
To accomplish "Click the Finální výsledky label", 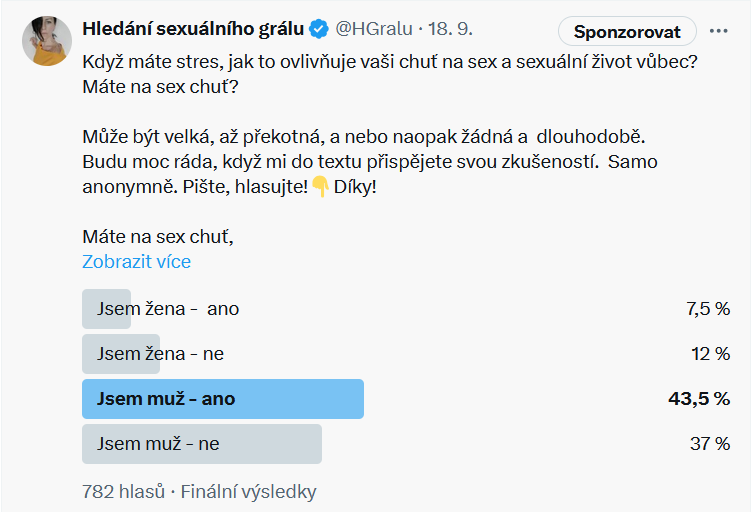I will pos(248,491).
